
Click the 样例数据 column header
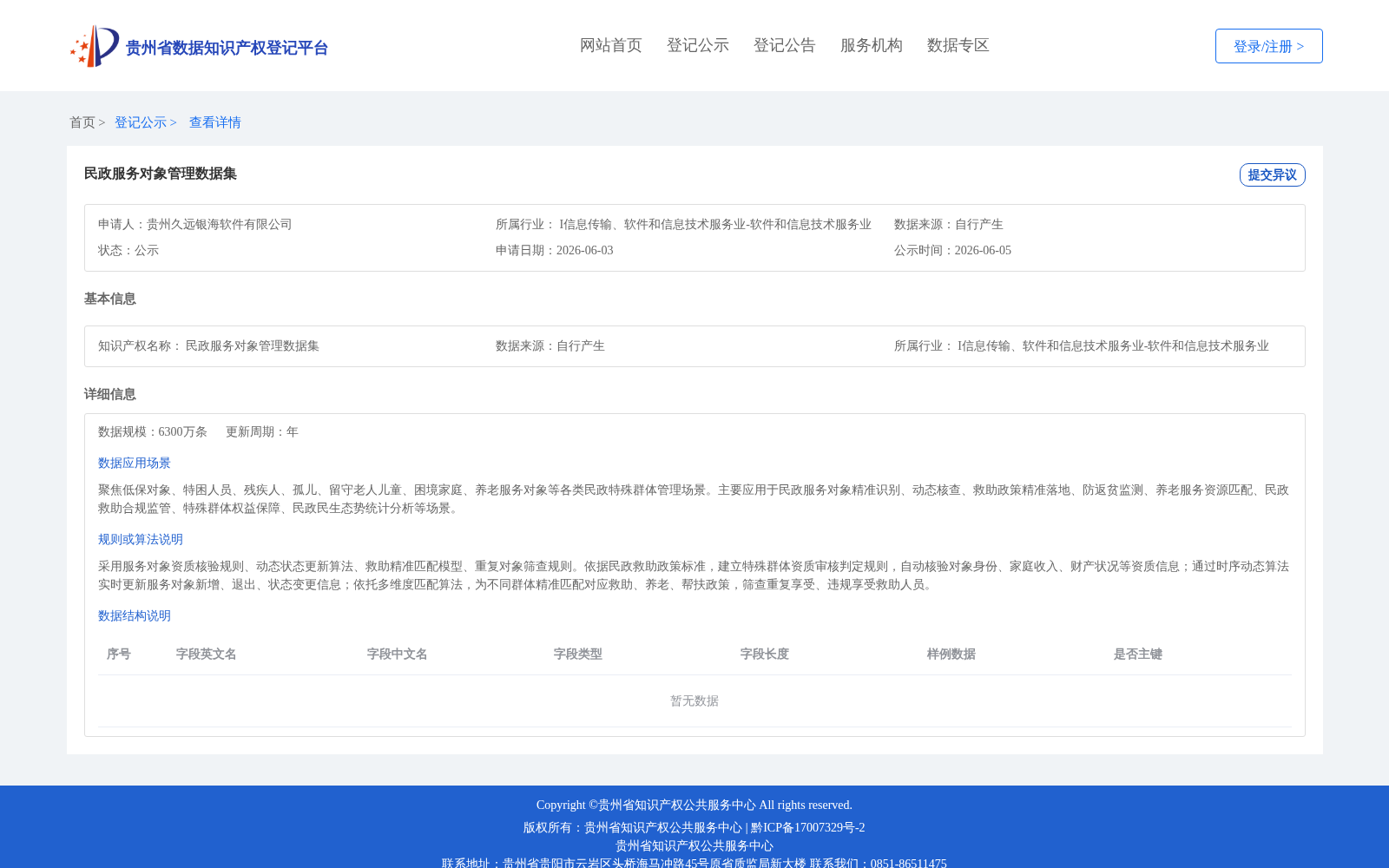(x=951, y=654)
